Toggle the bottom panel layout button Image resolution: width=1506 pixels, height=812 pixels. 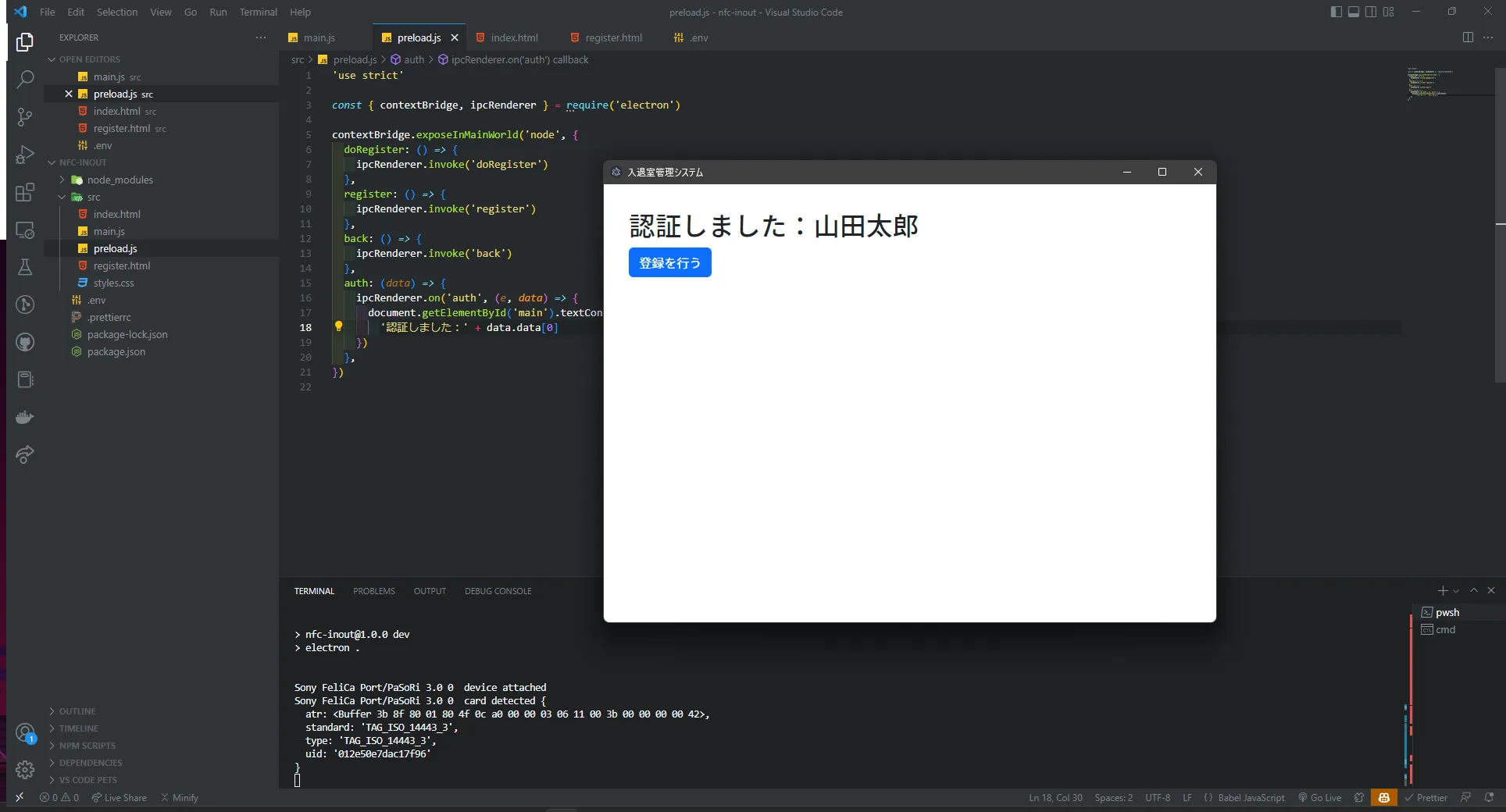1354,12
